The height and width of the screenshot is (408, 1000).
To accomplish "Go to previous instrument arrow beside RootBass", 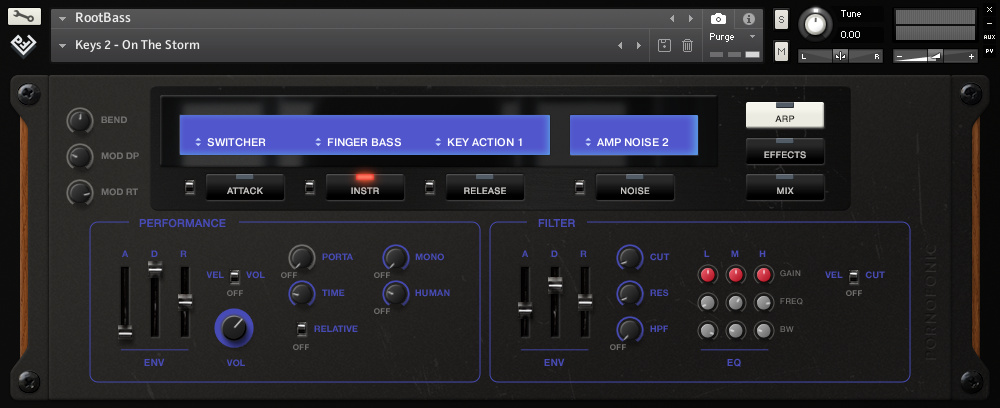I will 672,18.
